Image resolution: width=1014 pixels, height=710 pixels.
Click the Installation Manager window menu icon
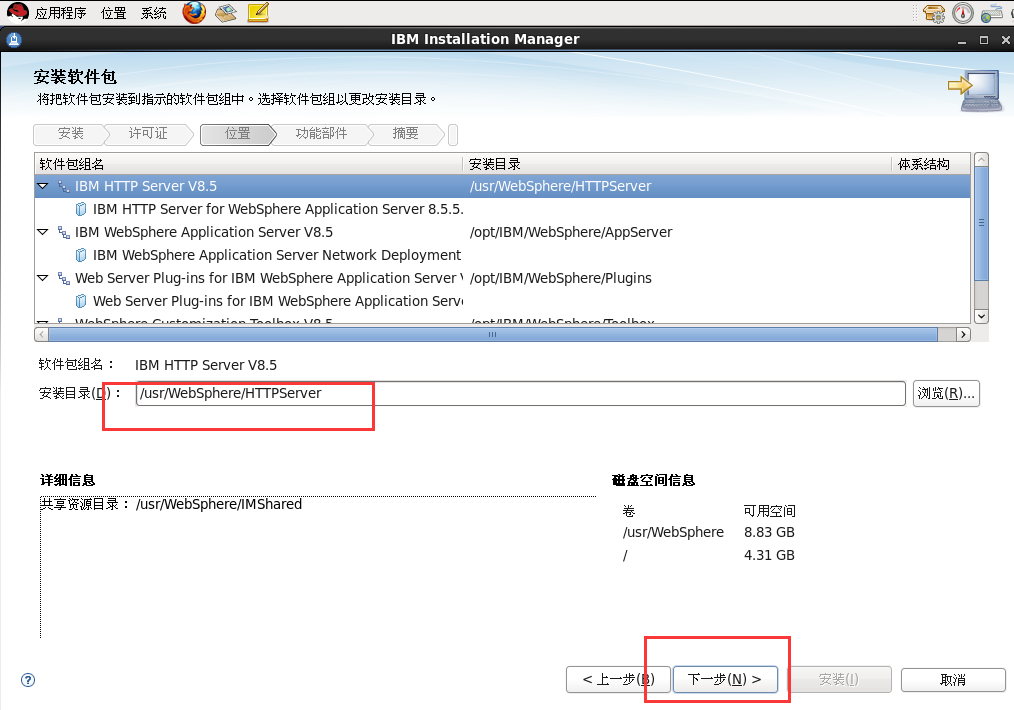pos(14,39)
